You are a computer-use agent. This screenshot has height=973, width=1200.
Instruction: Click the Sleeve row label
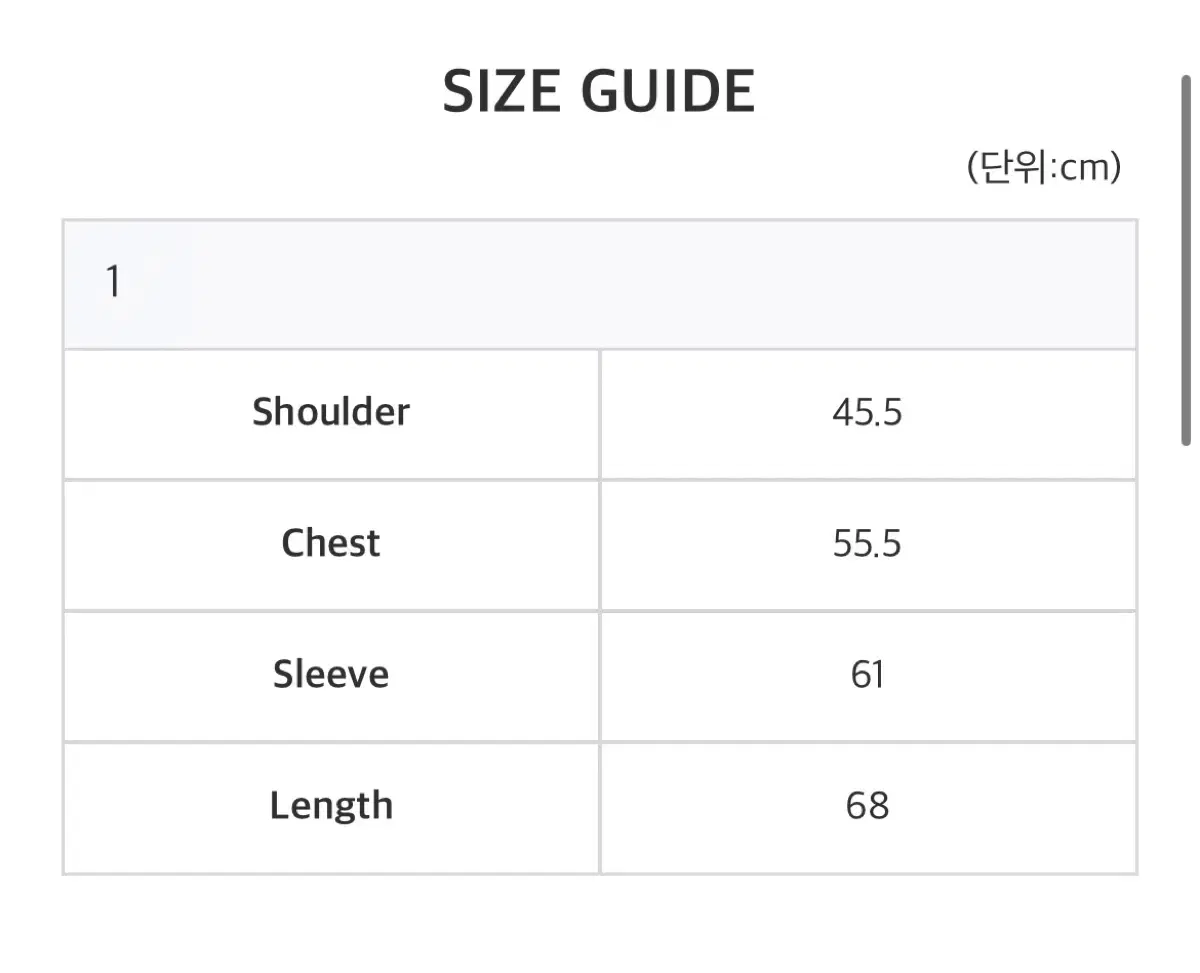point(331,674)
